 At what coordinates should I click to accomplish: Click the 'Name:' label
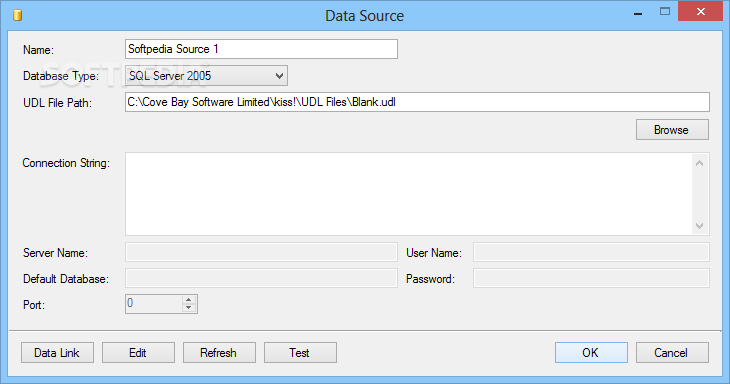pyautogui.click(x=39, y=50)
